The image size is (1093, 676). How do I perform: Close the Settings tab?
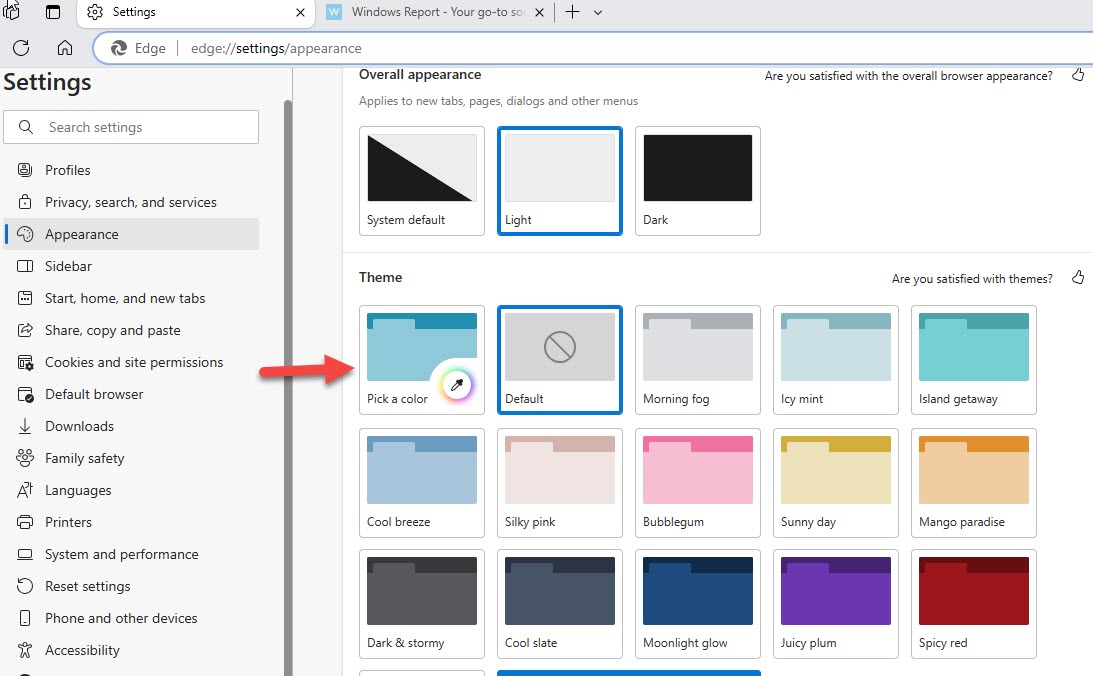(300, 13)
